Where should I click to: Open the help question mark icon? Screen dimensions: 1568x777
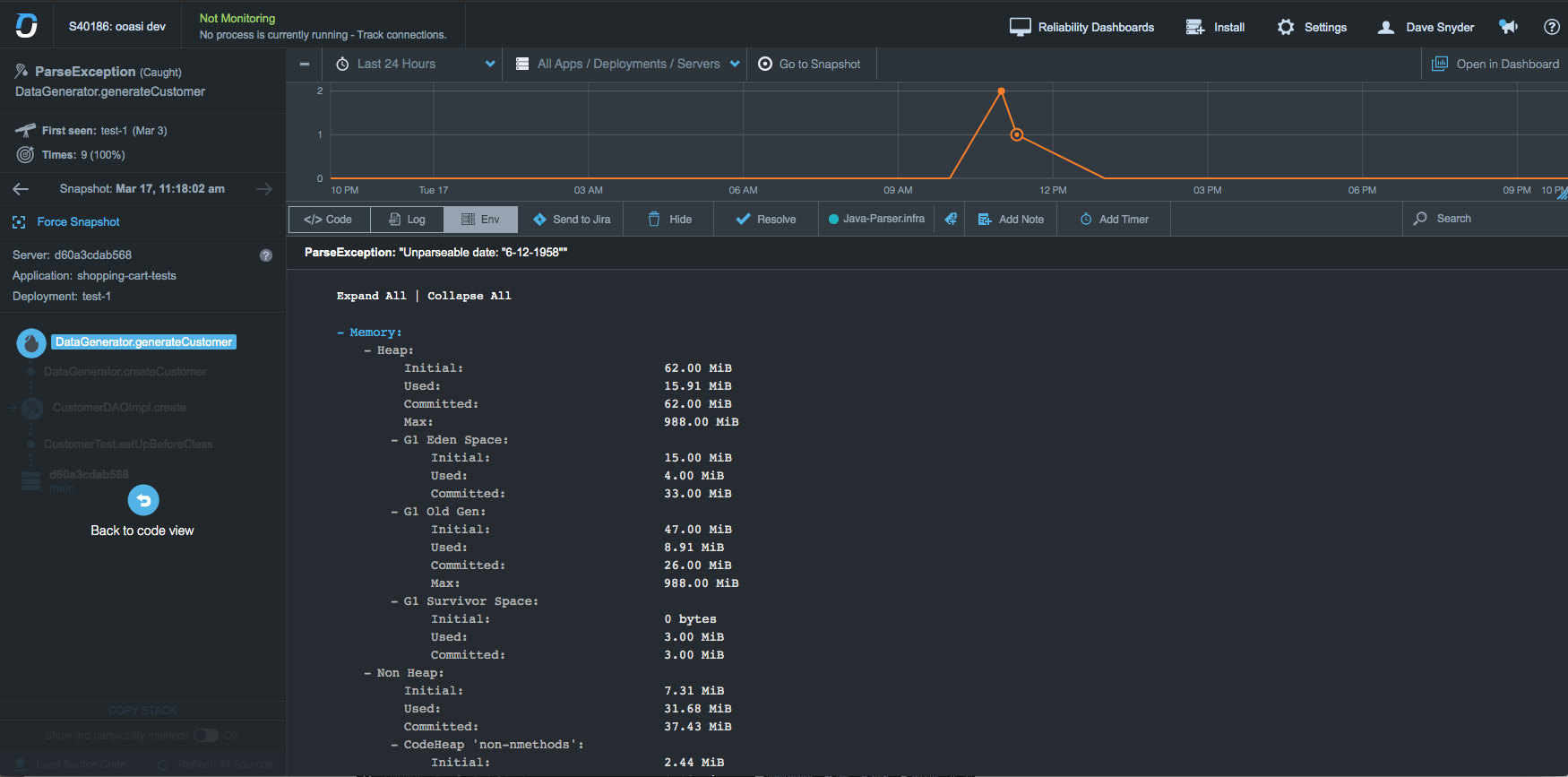tap(1552, 27)
